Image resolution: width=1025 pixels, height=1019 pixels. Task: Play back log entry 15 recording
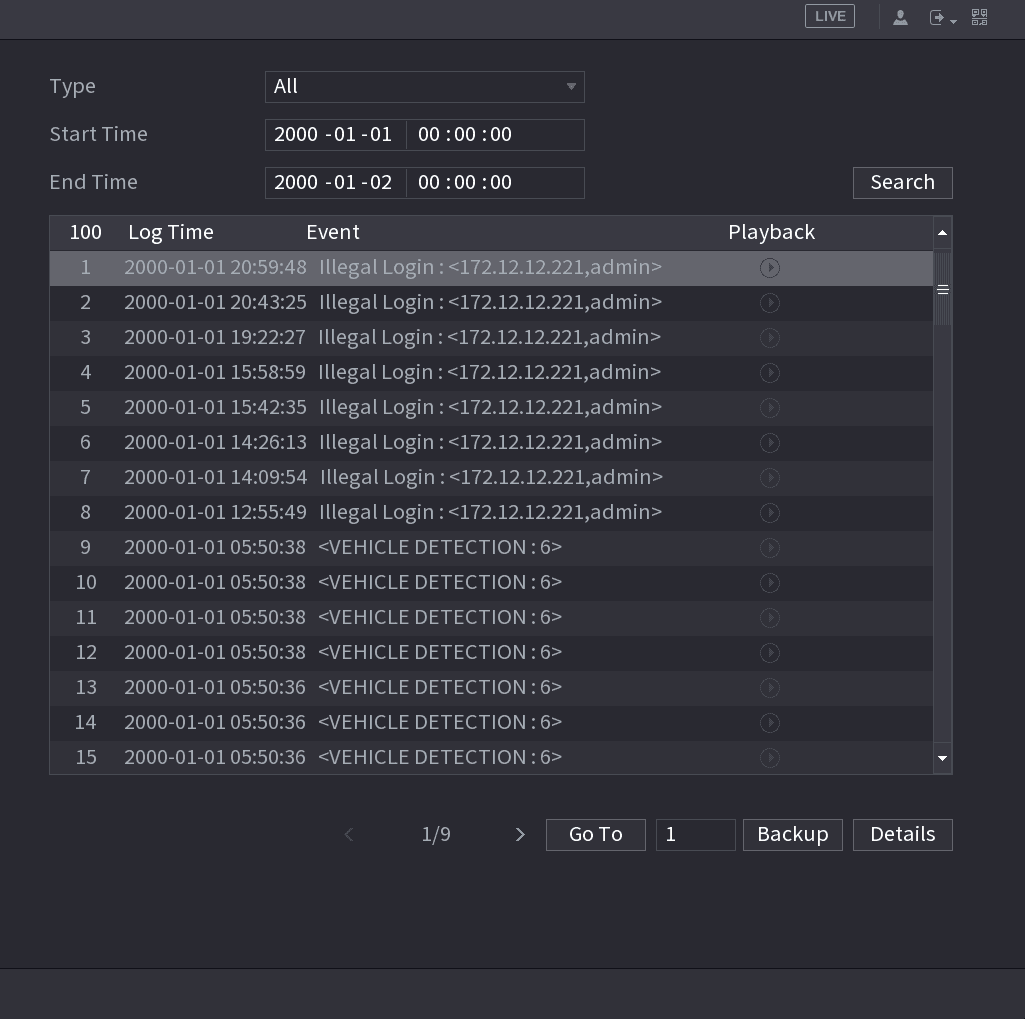770,758
